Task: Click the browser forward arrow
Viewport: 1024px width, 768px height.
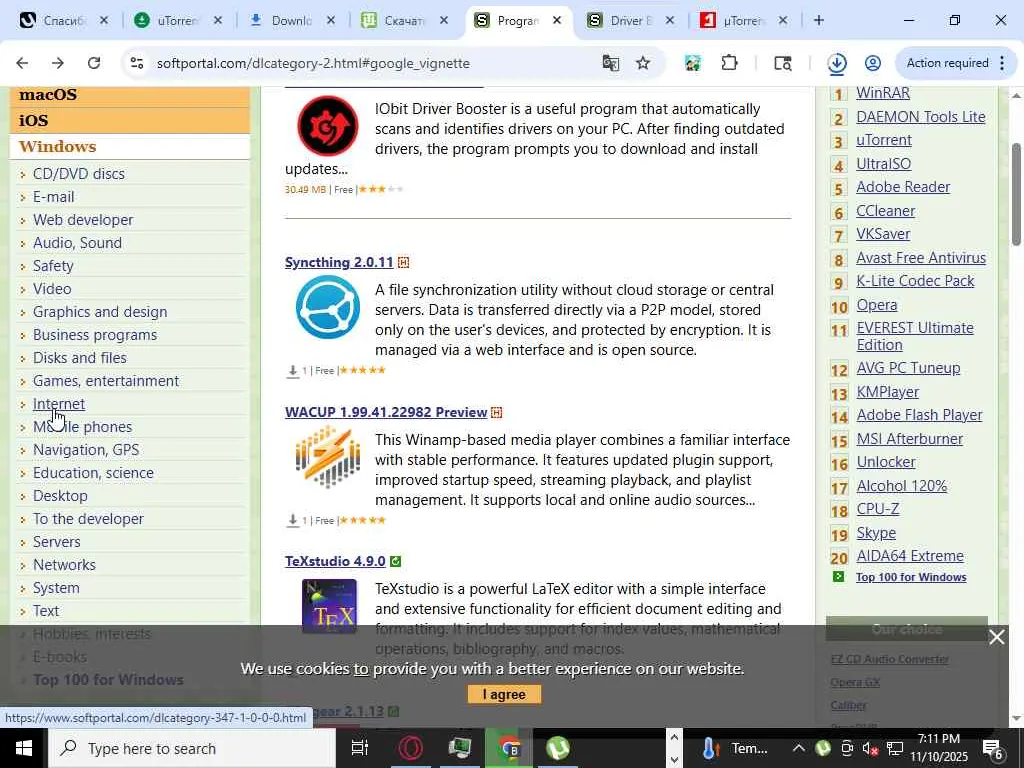Action: point(58,63)
